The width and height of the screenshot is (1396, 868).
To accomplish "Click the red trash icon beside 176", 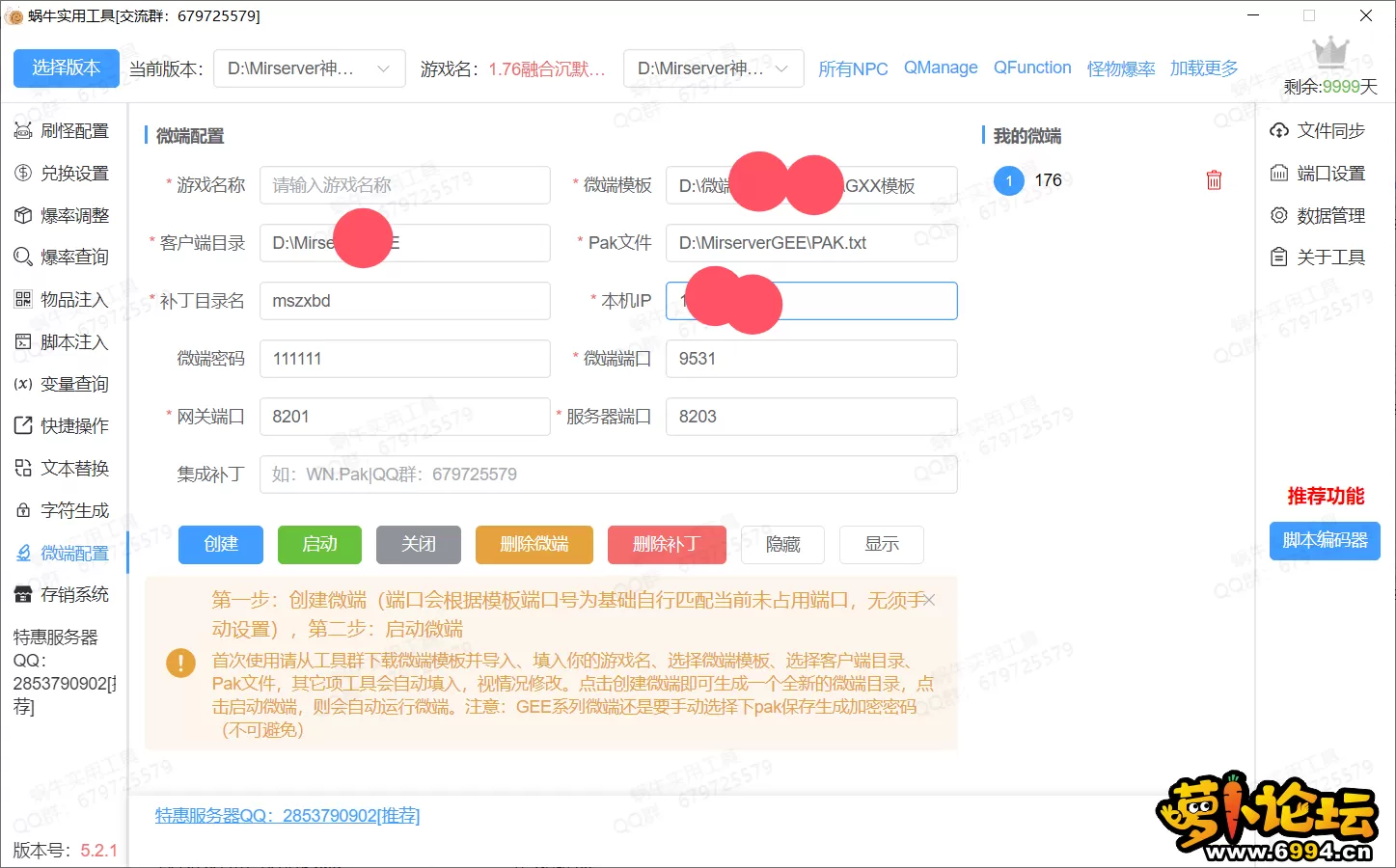I will point(1214,180).
